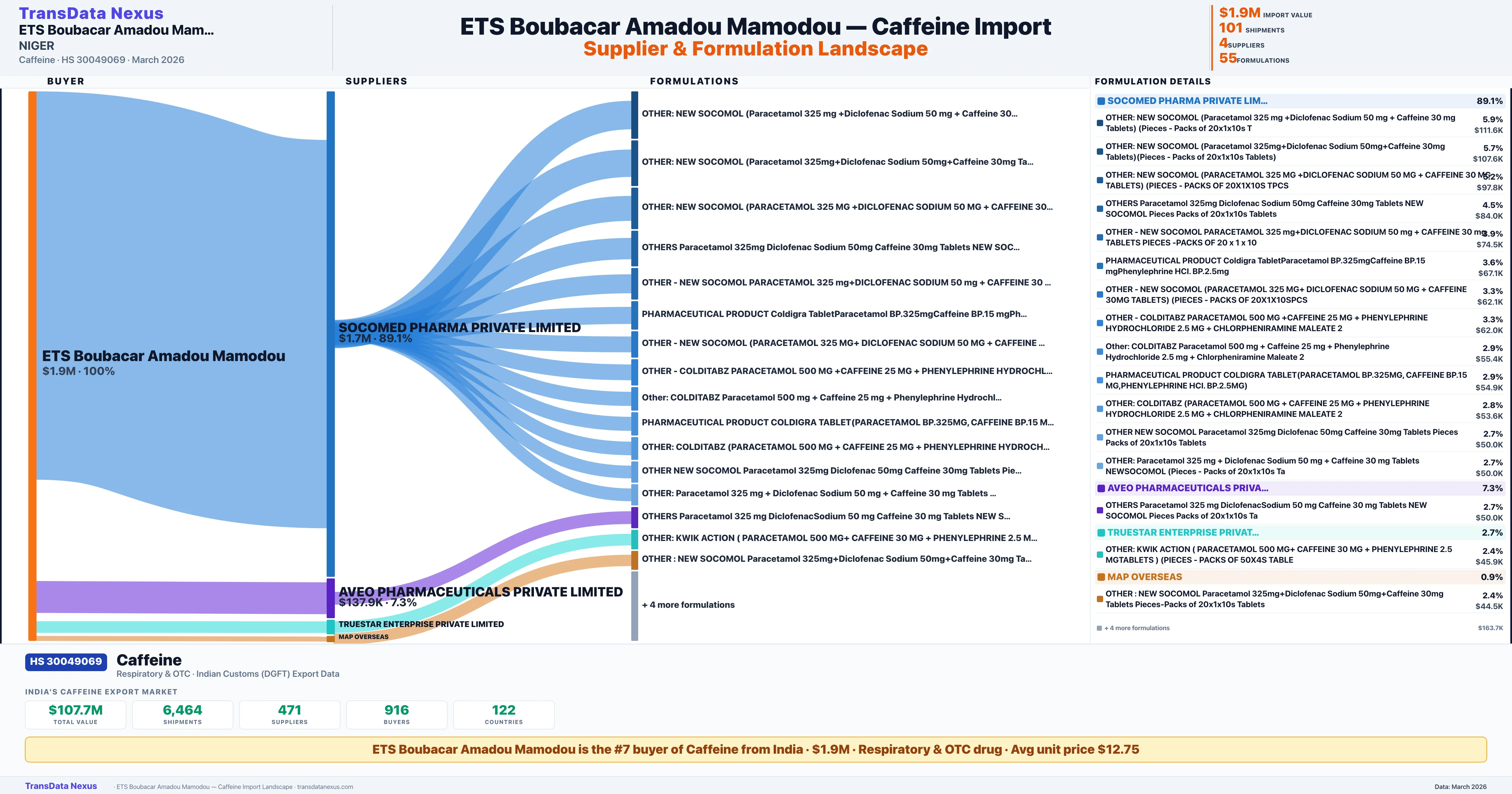Click the transdatanexus.com footer link
The image size is (1512, 794).
tap(324, 787)
